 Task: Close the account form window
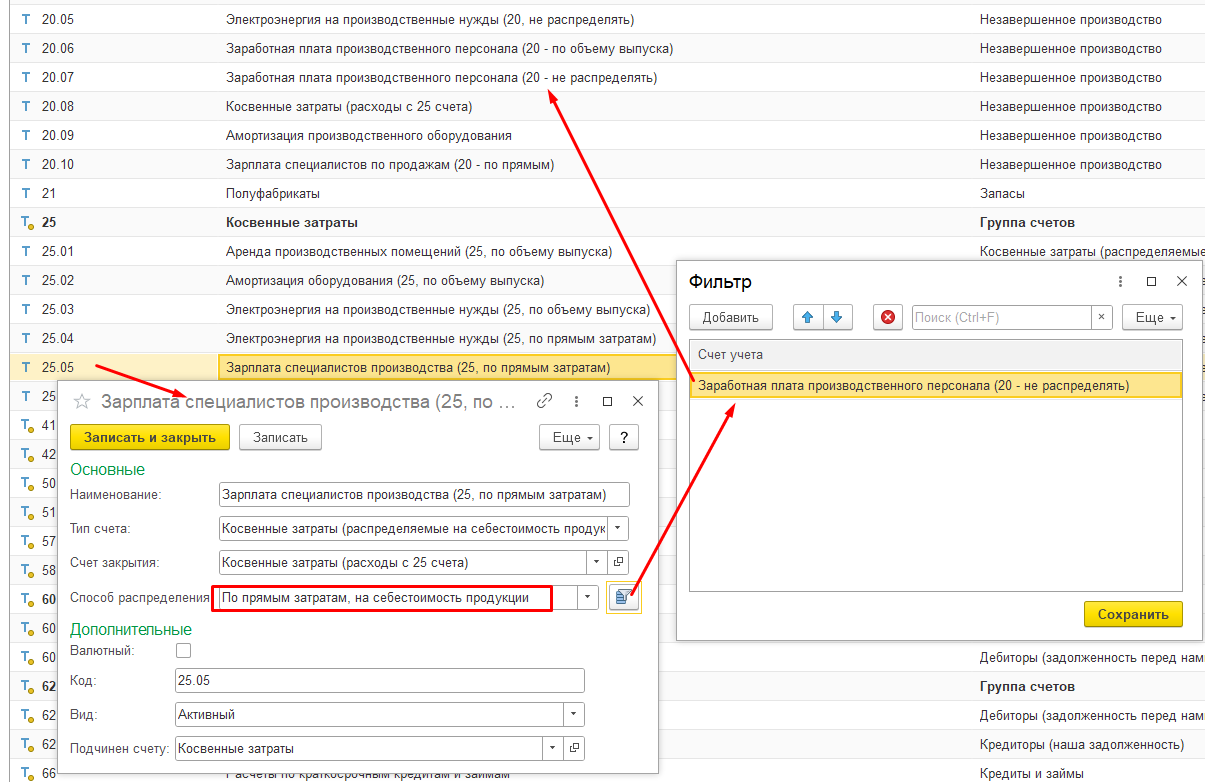pos(638,401)
